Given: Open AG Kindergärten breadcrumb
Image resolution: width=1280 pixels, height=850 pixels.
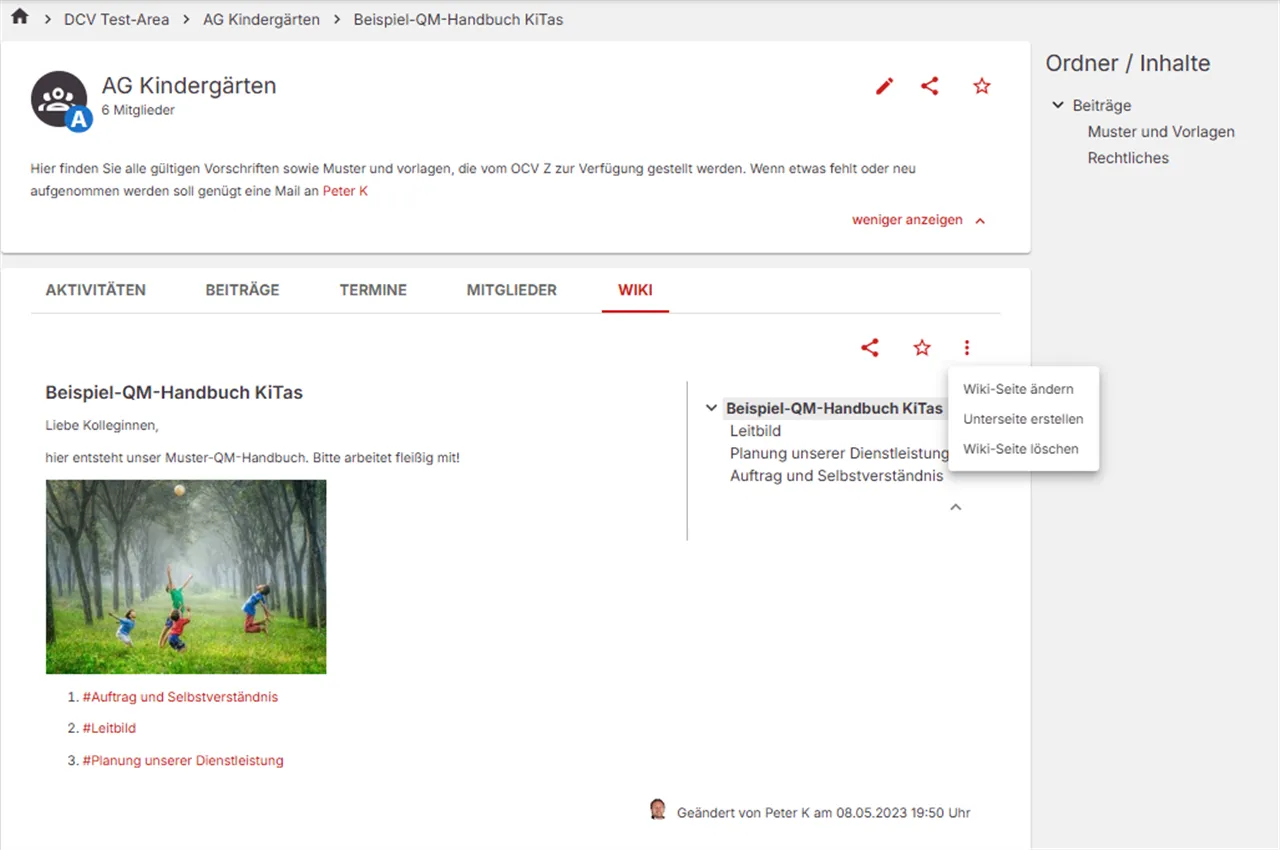Looking at the screenshot, I should coord(261,19).
